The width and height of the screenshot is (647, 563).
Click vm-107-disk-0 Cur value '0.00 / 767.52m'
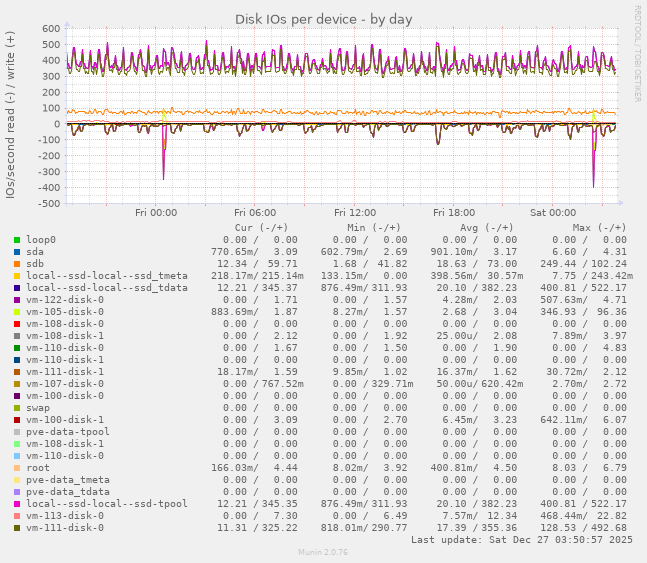click(263, 384)
